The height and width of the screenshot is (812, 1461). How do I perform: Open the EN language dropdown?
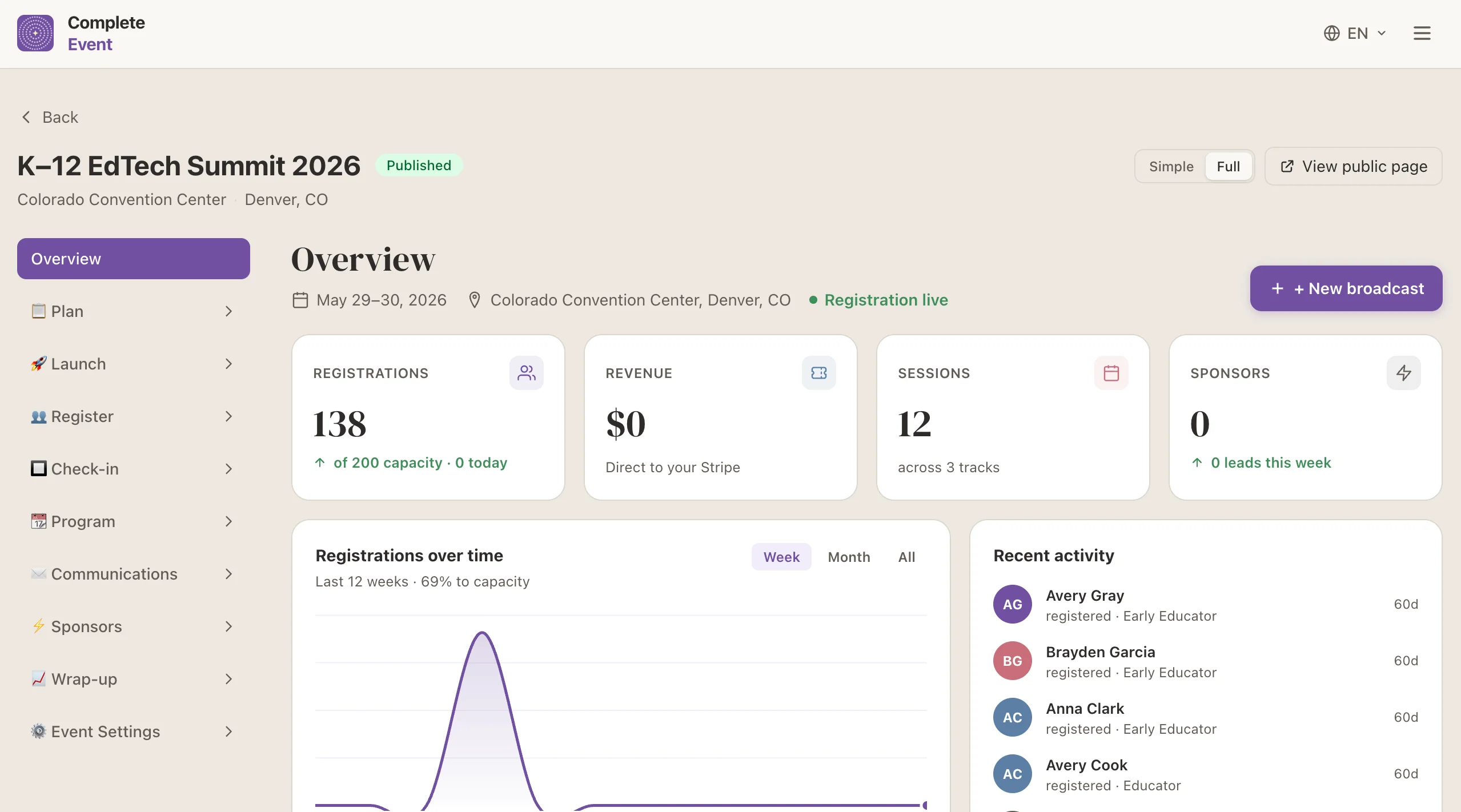point(1355,33)
